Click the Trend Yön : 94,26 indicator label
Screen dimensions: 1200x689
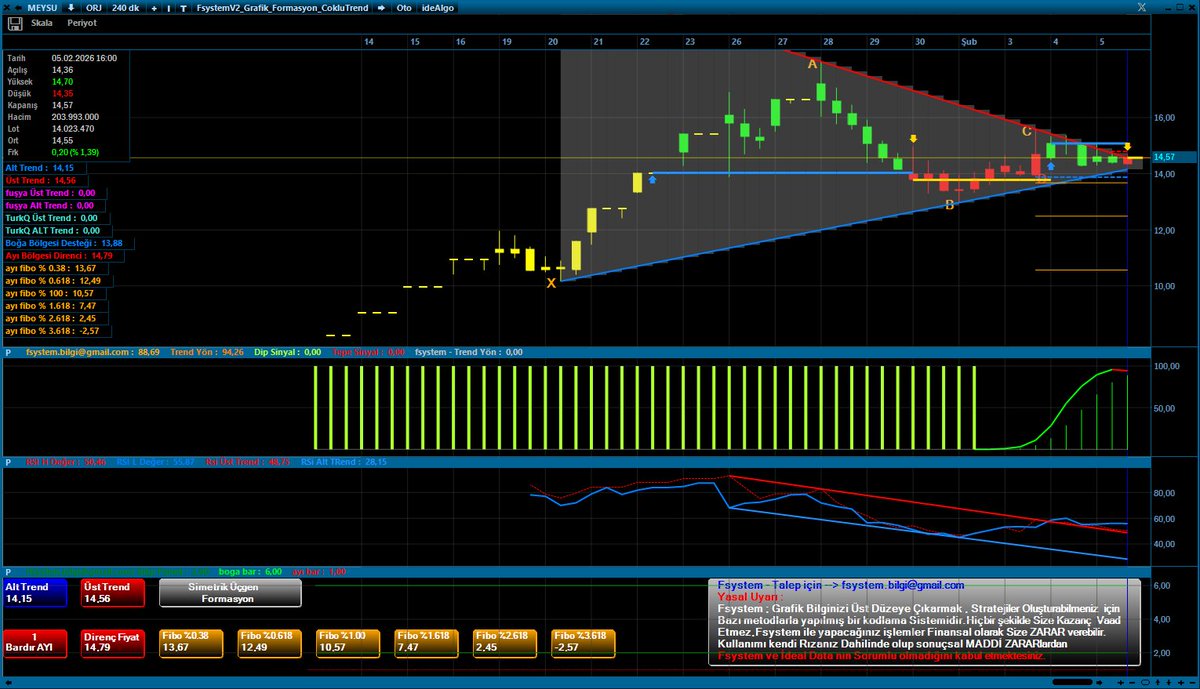tap(207, 352)
